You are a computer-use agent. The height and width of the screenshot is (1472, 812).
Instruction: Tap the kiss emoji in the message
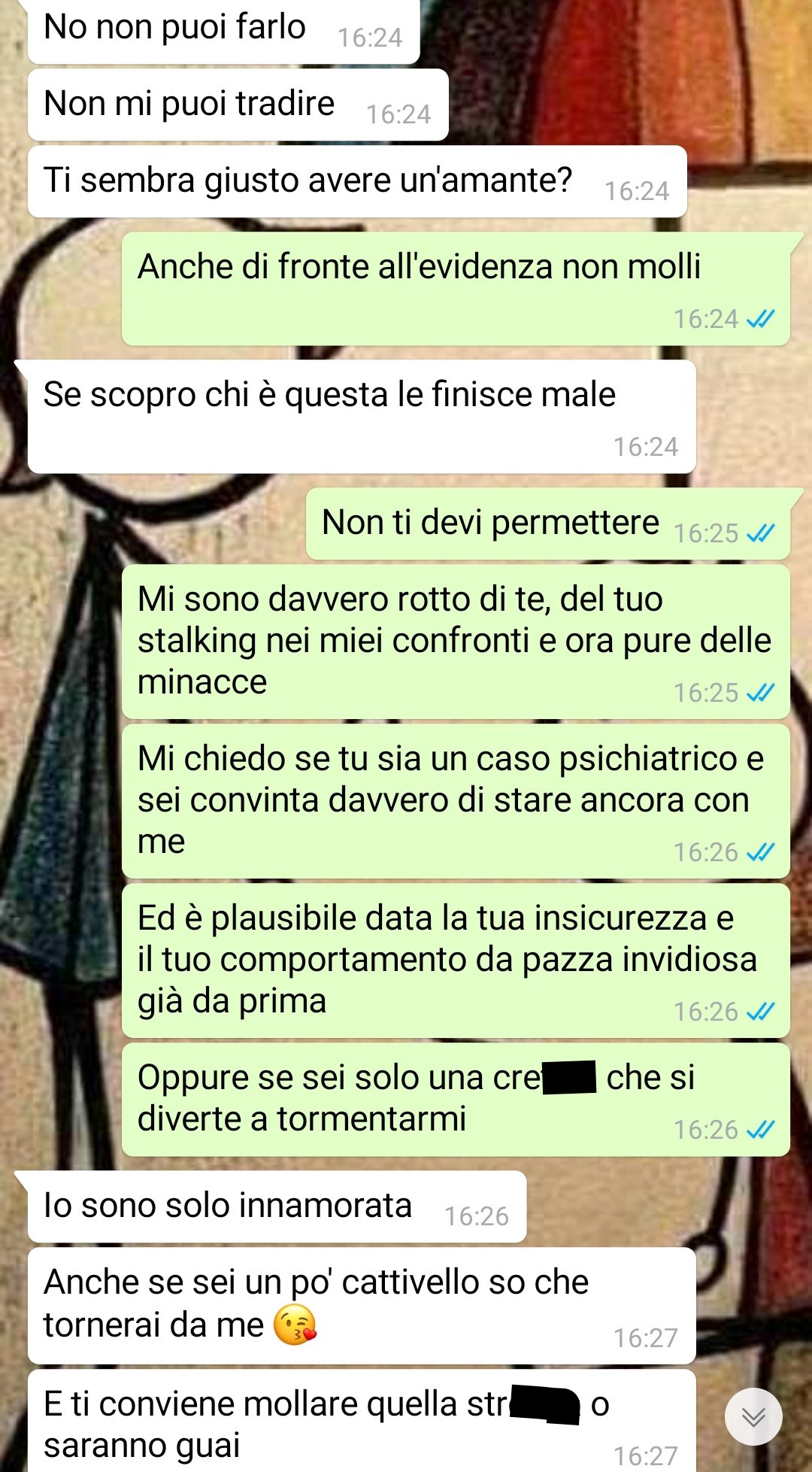(x=295, y=1325)
